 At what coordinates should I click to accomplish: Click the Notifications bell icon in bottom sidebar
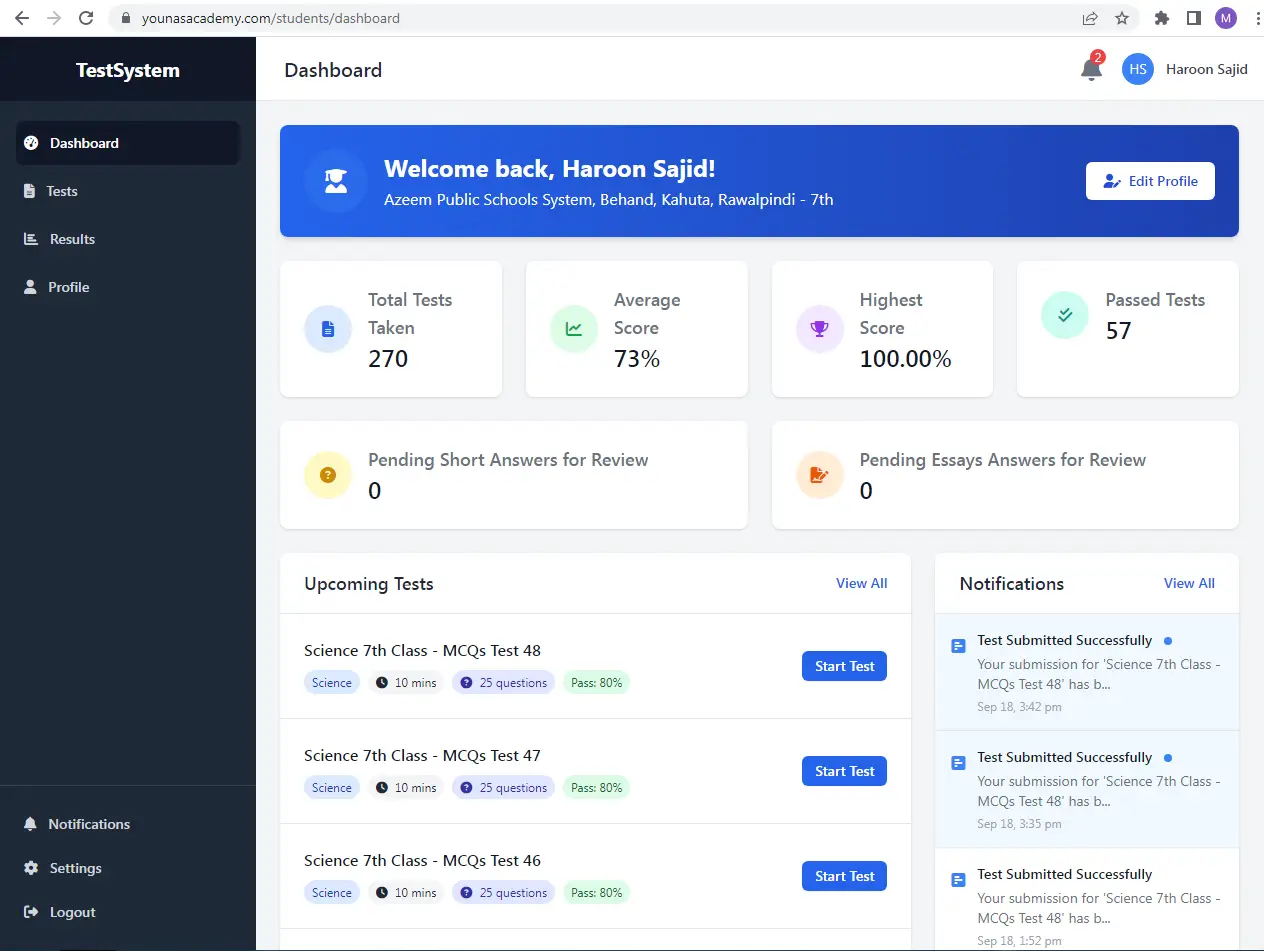click(x=29, y=823)
